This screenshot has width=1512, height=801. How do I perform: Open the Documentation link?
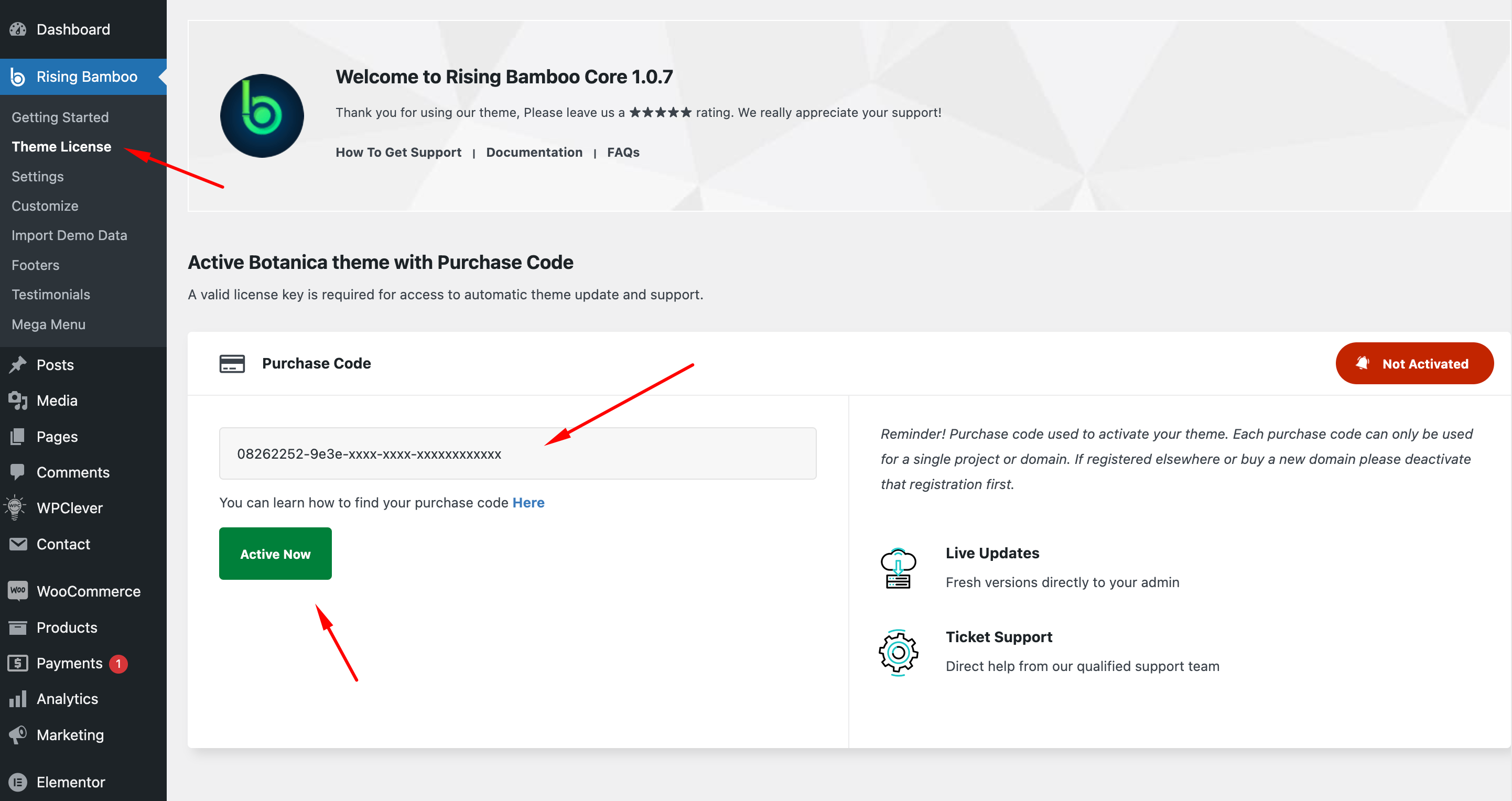[534, 153]
